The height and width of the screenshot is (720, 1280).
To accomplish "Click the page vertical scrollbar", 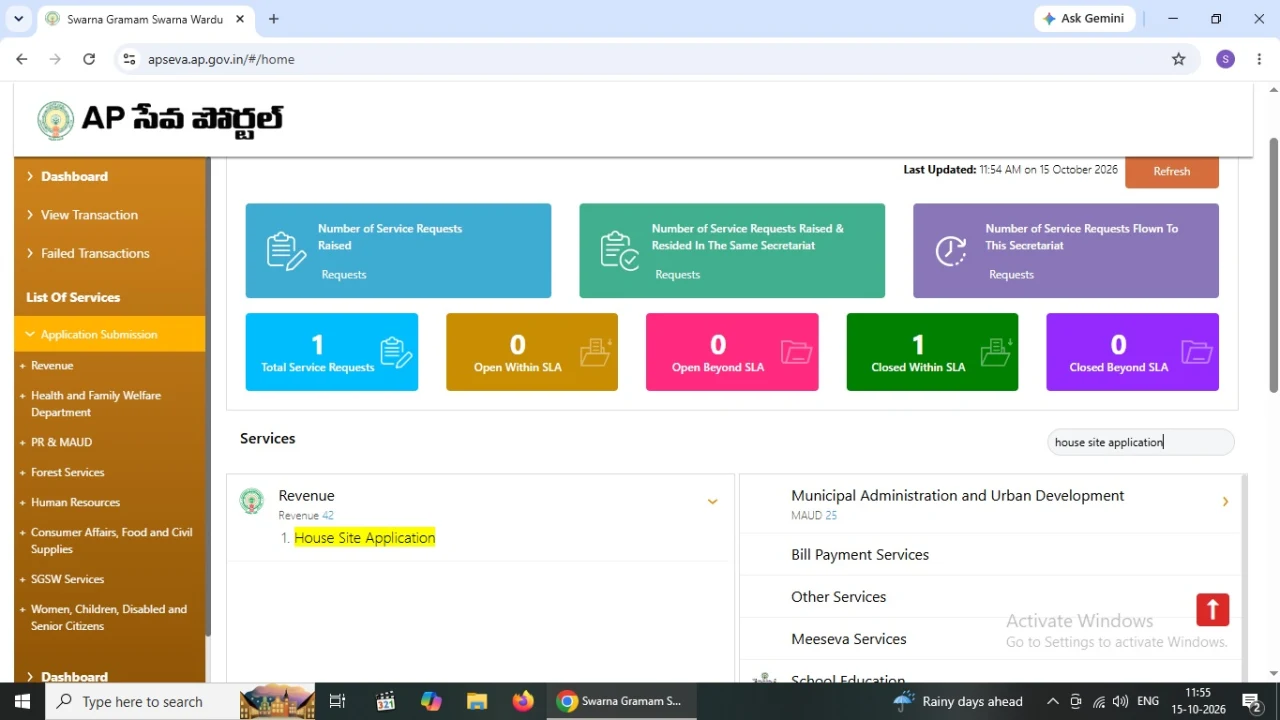I will pyautogui.click(x=1273, y=265).
